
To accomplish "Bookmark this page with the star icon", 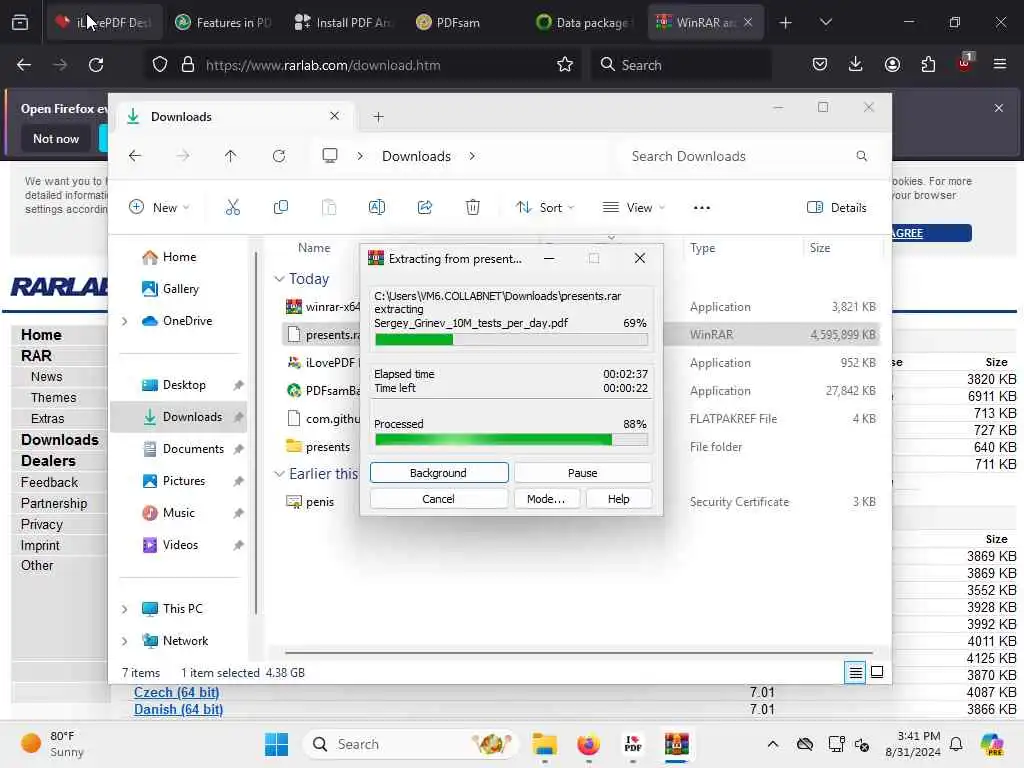I will [x=565, y=65].
